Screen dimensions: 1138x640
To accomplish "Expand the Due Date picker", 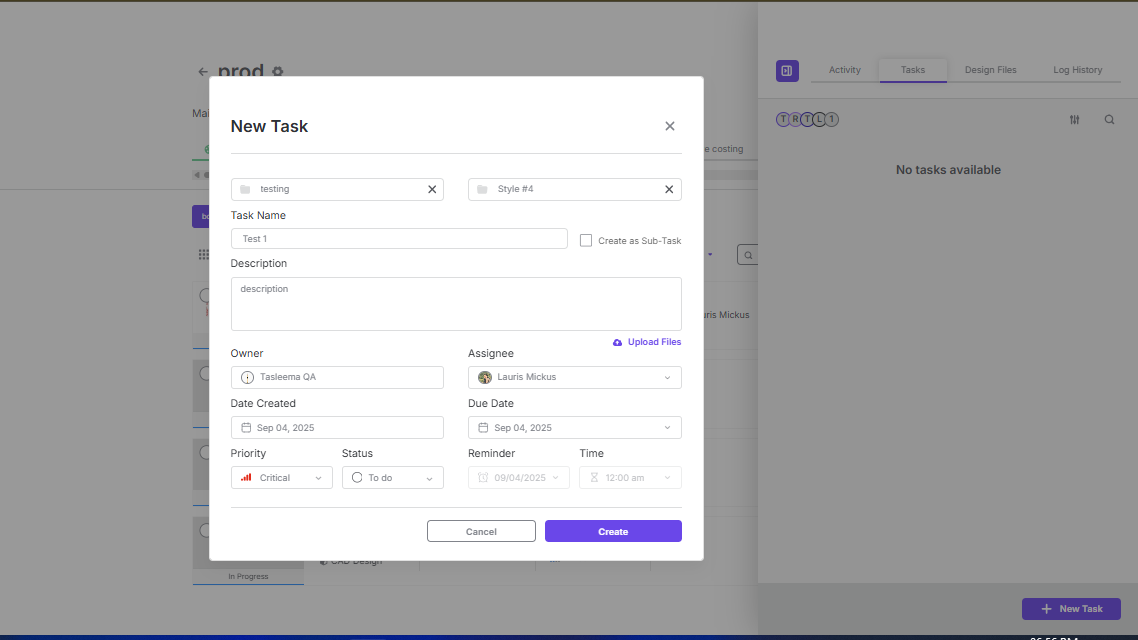I will coord(574,428).
